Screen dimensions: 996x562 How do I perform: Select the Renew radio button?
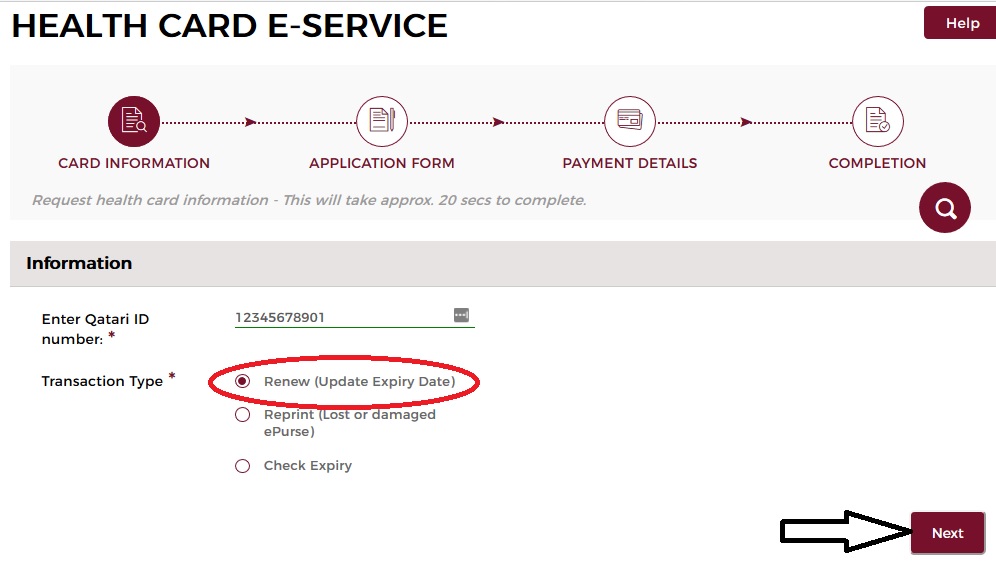pos(242,381)
